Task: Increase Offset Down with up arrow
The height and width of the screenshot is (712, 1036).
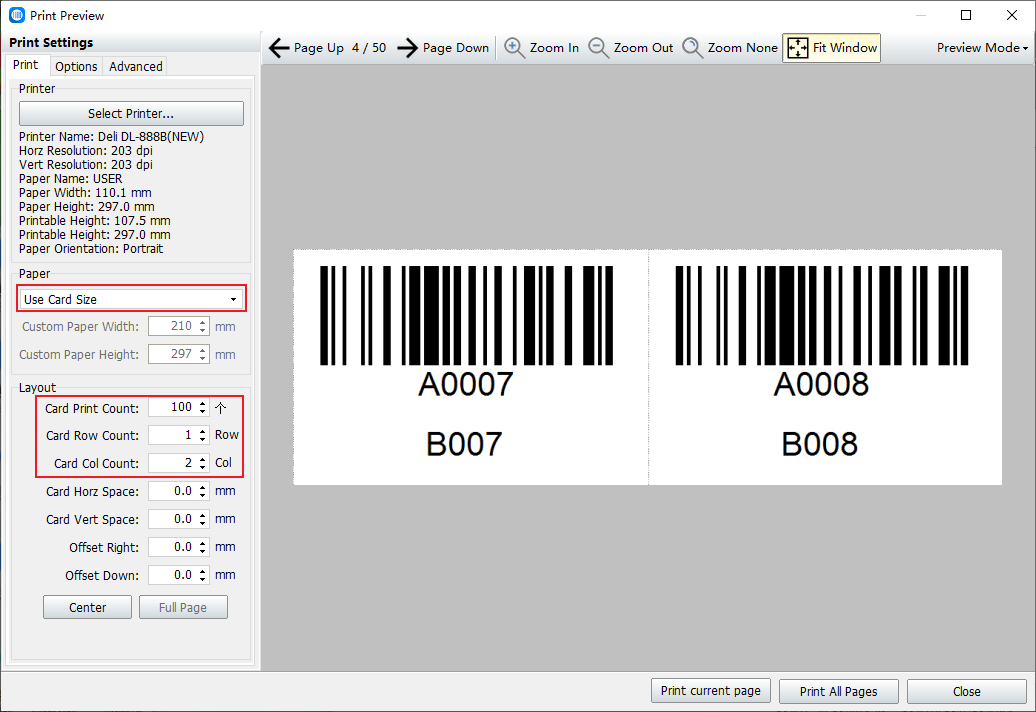Action: 203,571
